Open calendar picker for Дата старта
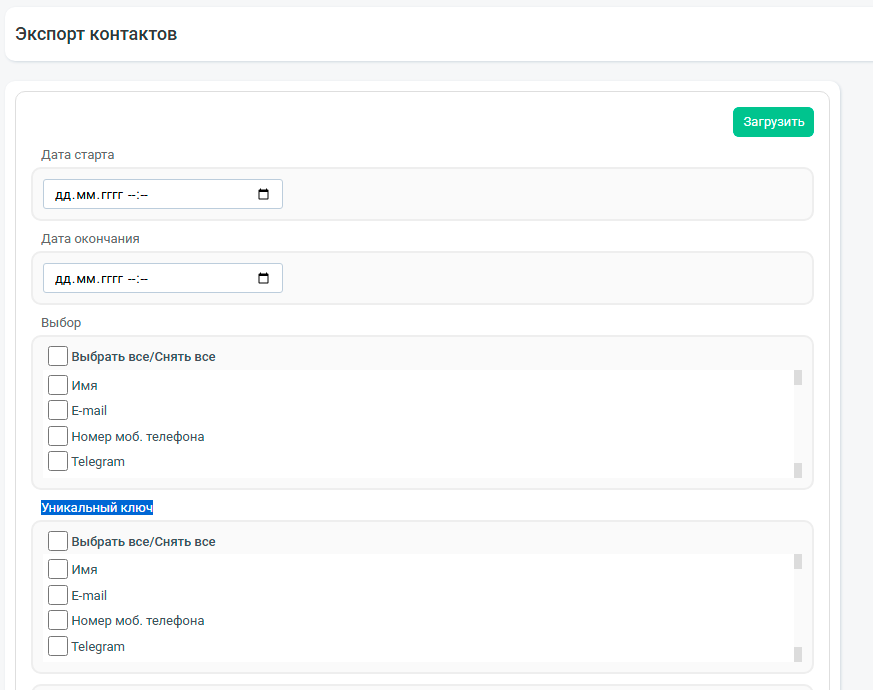Screen dimensions: 873x690 (x=263, y=194)
